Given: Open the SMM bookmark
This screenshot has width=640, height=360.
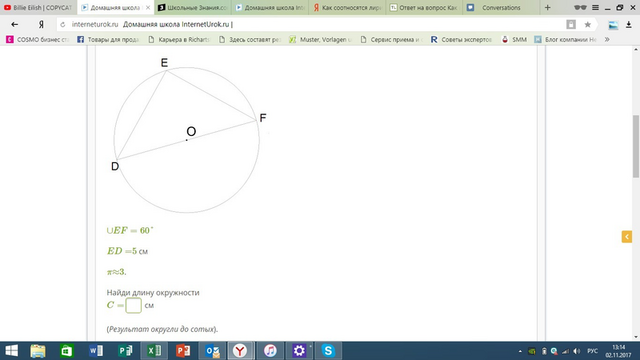Looking at the screenshot, I should point(514,40).
